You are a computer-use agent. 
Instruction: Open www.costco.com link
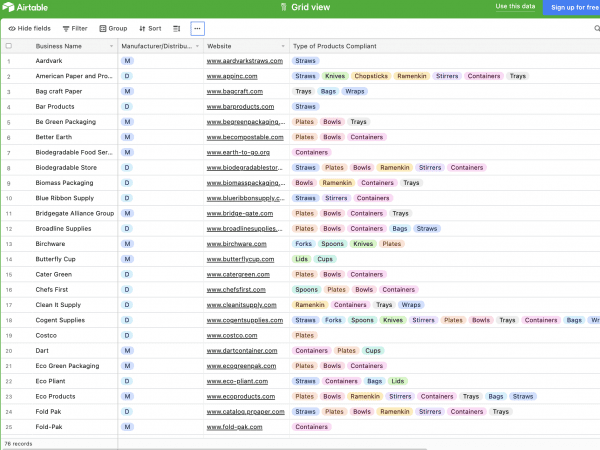[232, 336]
